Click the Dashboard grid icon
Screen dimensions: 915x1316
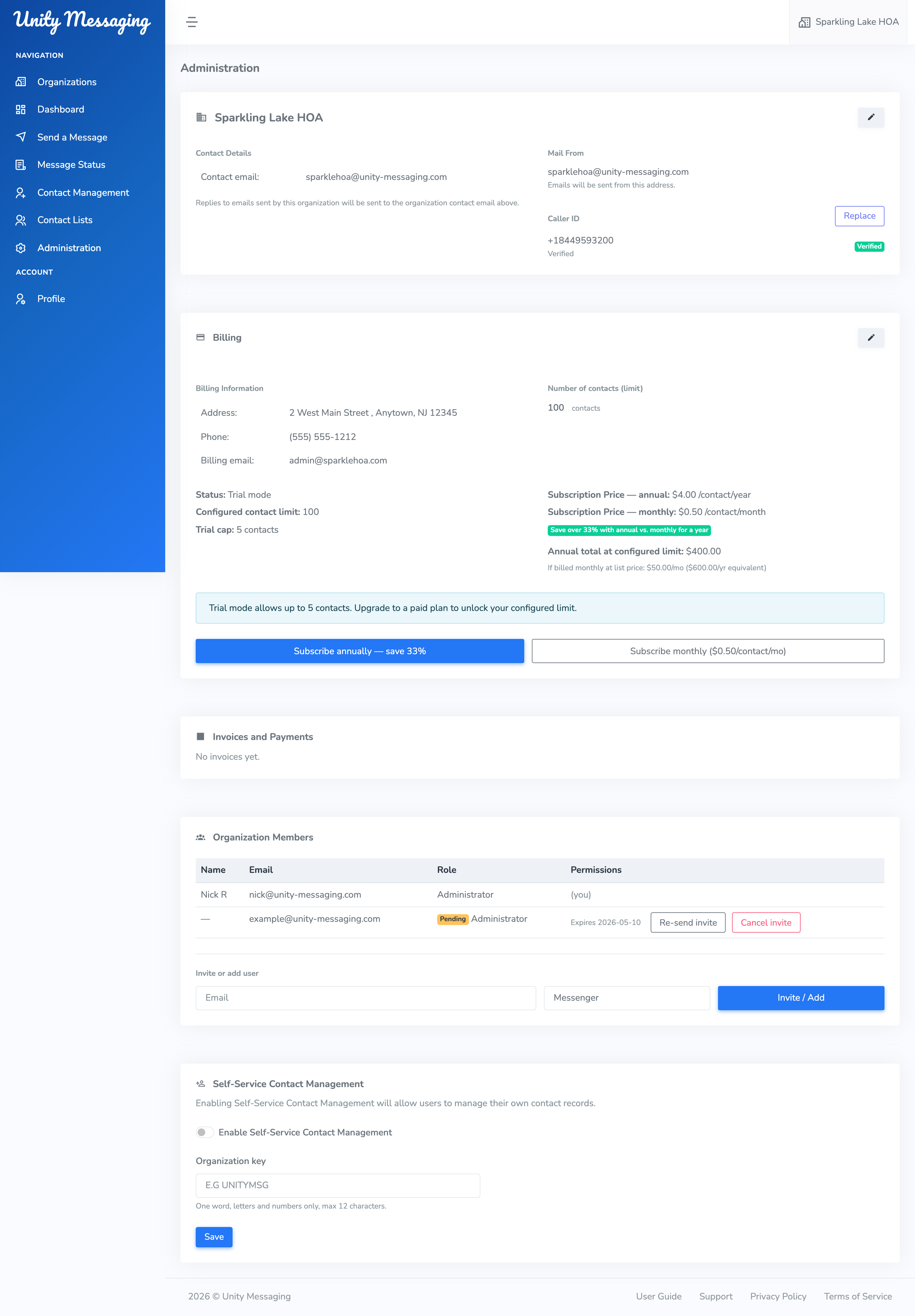click(x=21, y=109)
